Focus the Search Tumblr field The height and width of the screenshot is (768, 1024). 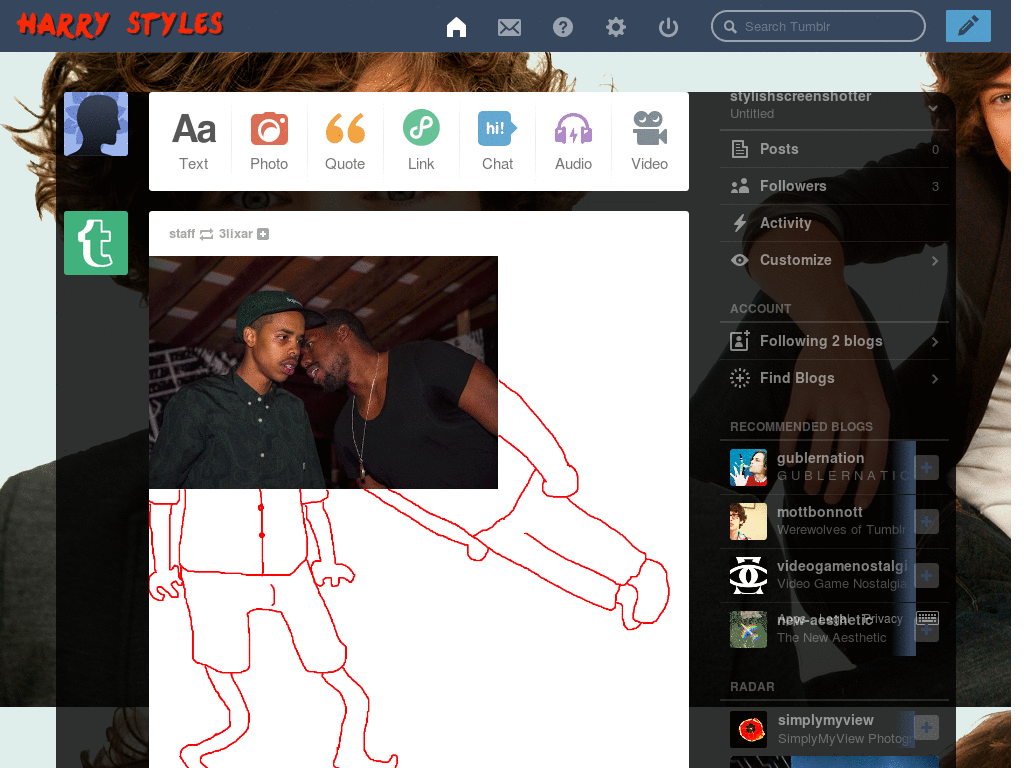coord(818,27)
